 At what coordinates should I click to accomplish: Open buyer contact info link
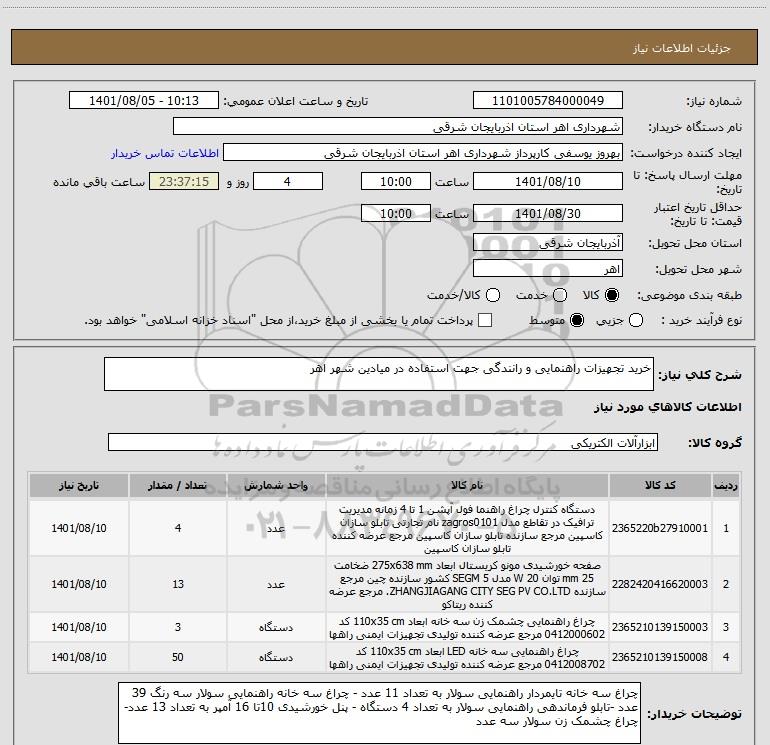[165, 153]
